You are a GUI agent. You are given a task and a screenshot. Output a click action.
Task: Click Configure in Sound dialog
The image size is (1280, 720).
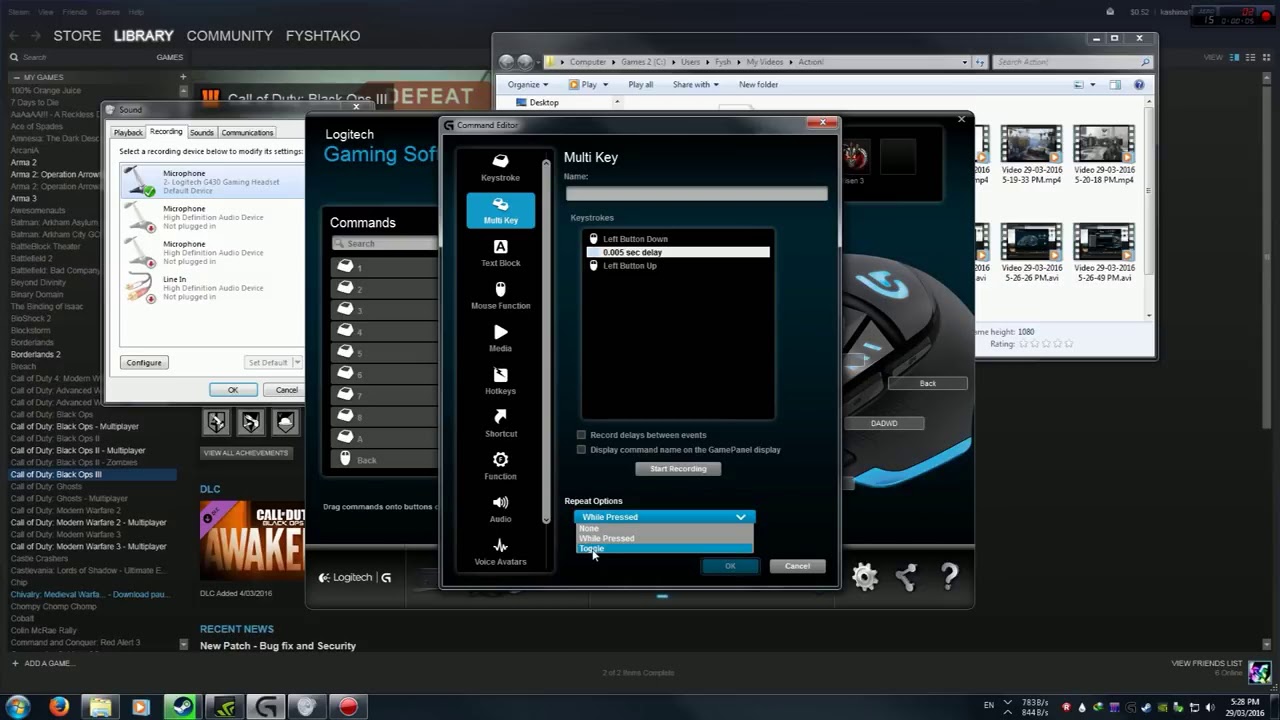tap(144, 363)
